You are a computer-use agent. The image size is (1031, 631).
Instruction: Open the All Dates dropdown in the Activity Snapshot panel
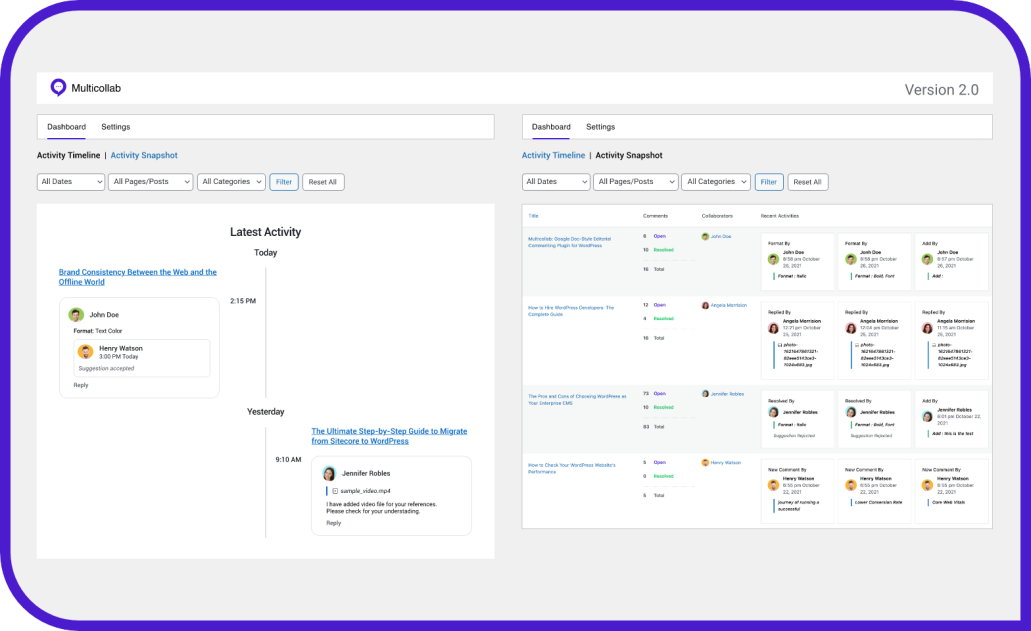click(556, 182)
